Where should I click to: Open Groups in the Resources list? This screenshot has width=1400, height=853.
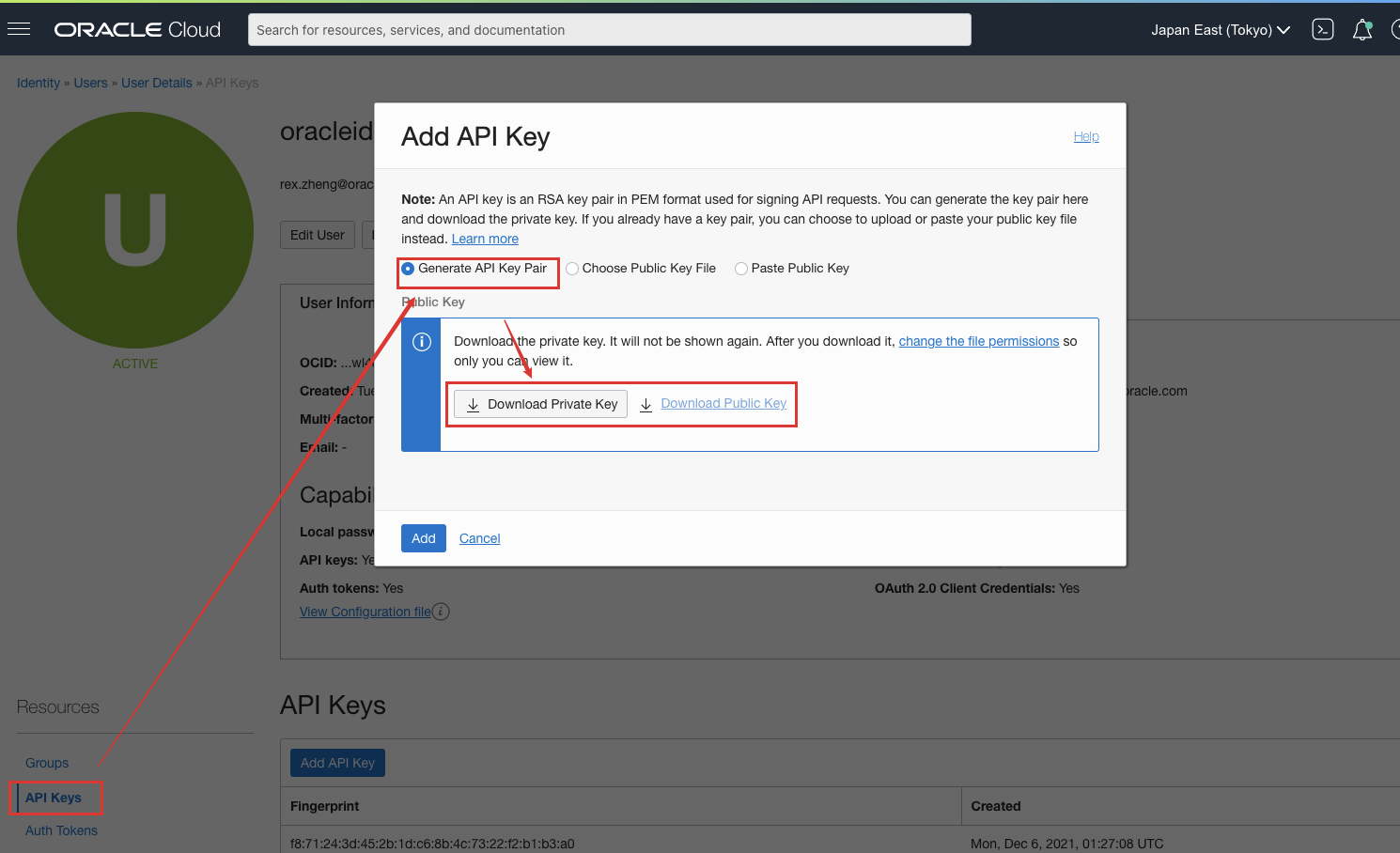(x=47, y=763)
